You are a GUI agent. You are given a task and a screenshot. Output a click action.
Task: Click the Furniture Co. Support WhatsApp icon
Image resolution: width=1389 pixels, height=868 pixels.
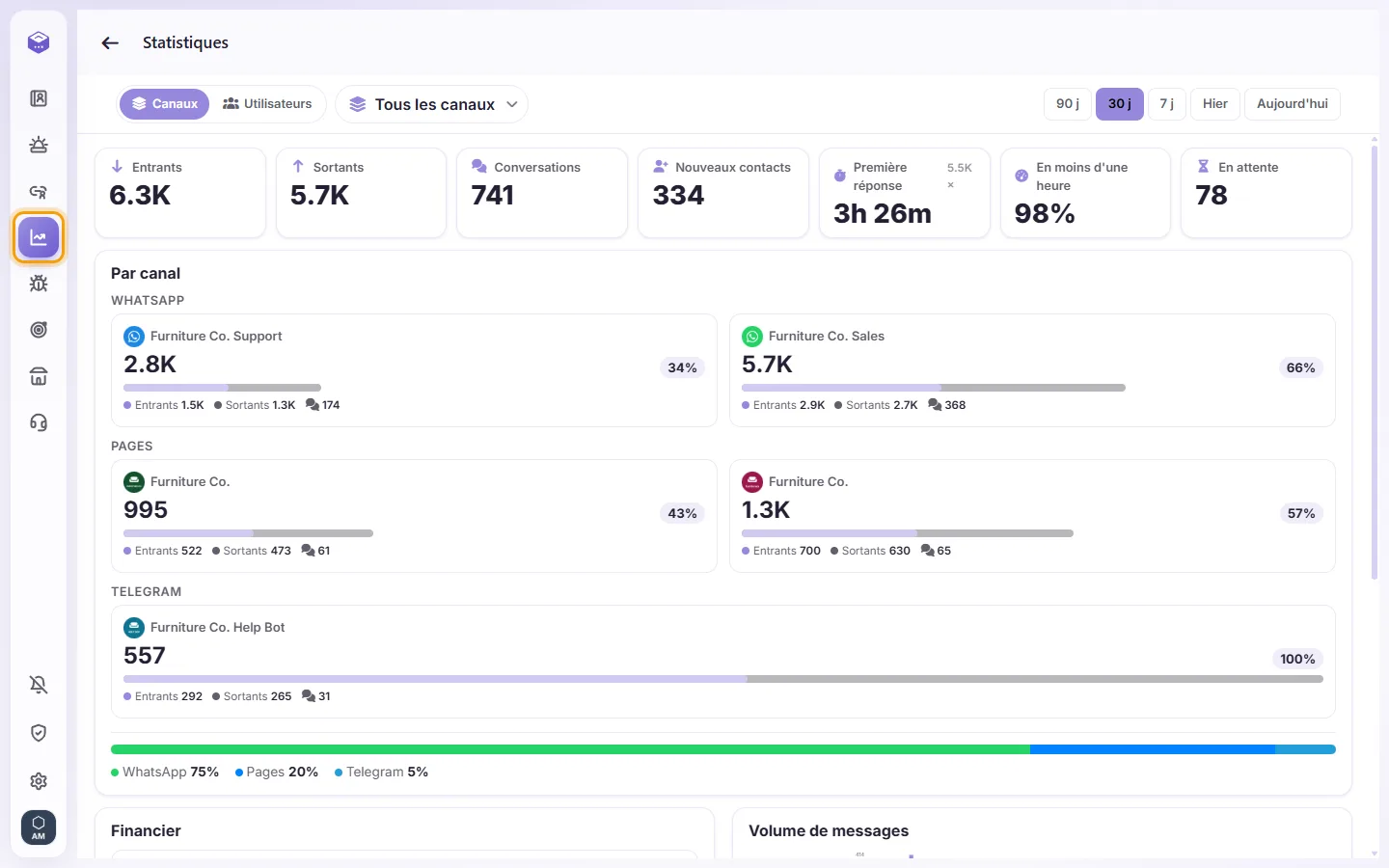(x=134, y=337)
